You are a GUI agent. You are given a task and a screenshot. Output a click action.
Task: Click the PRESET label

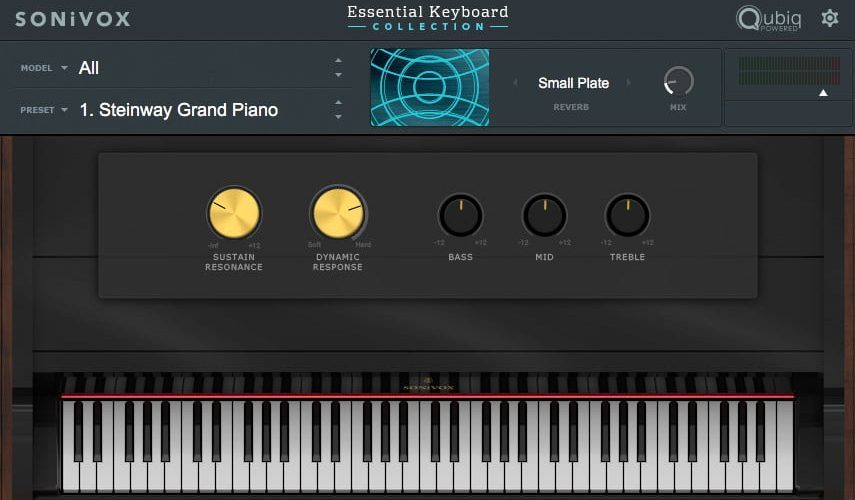[x=37, y=110]
